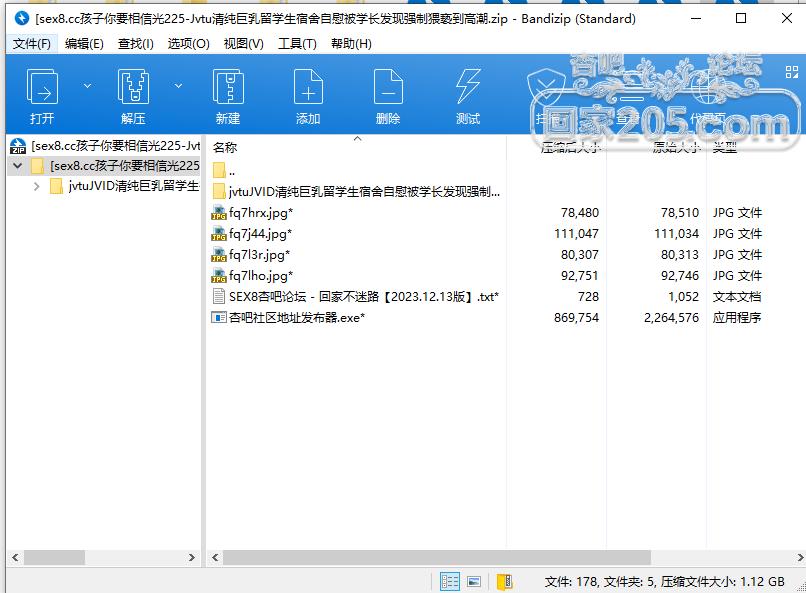Sort by 压缩后大小 column header
Viewport: 806px width, 593px height.
(571, 148)
